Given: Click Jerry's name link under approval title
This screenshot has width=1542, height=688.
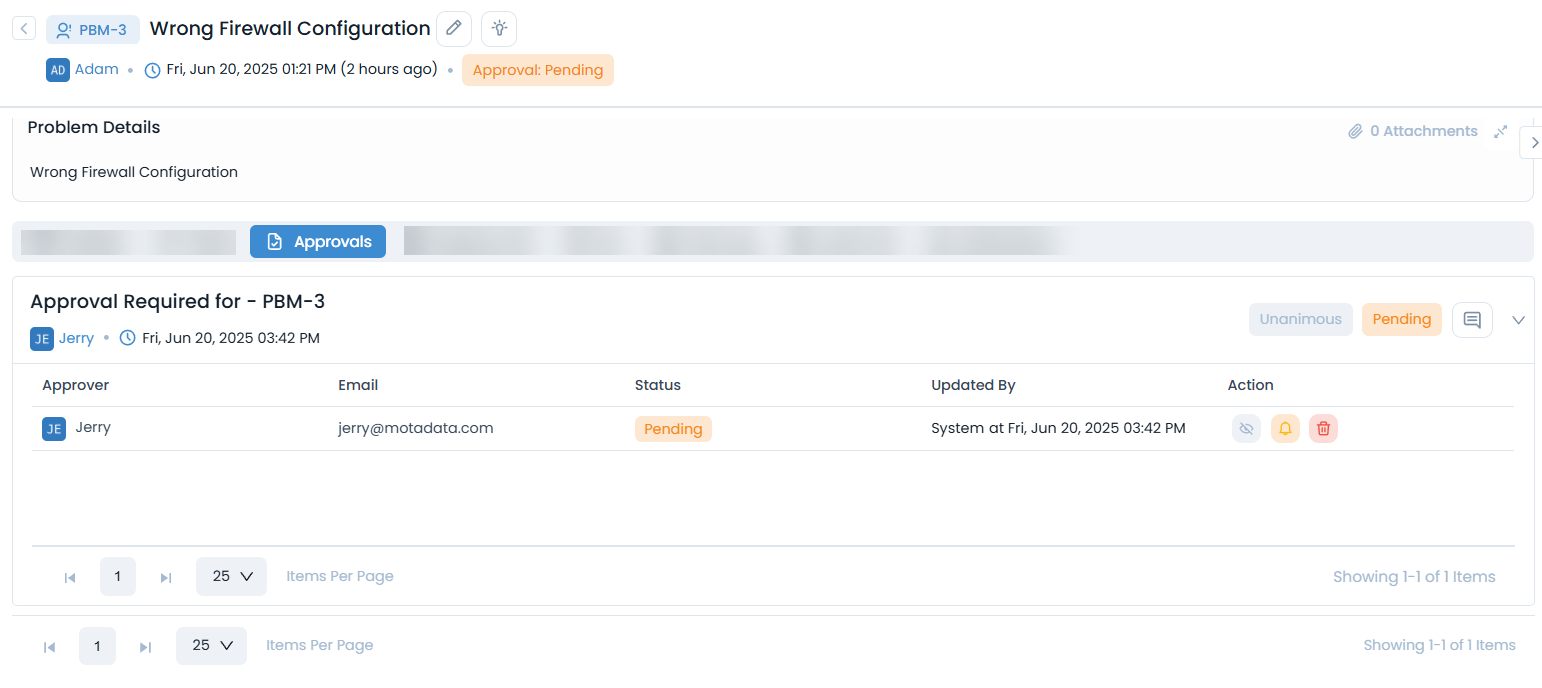Looking at the screenshot, I should click(76, 338).
